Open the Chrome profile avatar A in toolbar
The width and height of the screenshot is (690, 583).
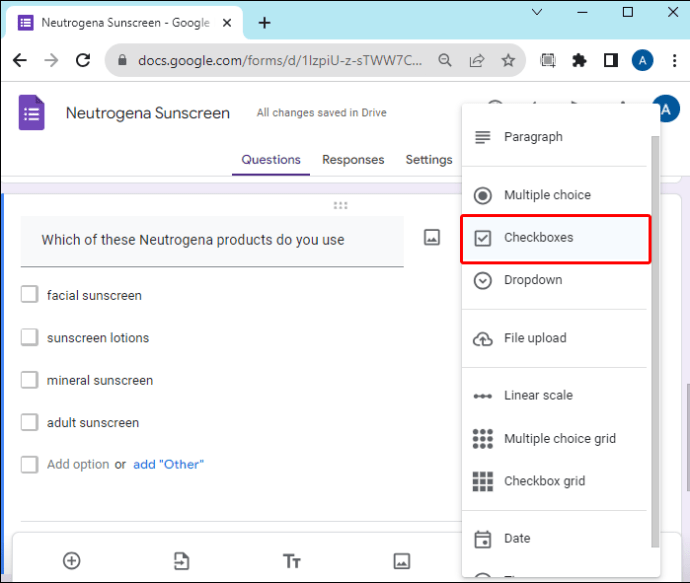[642, 60]
